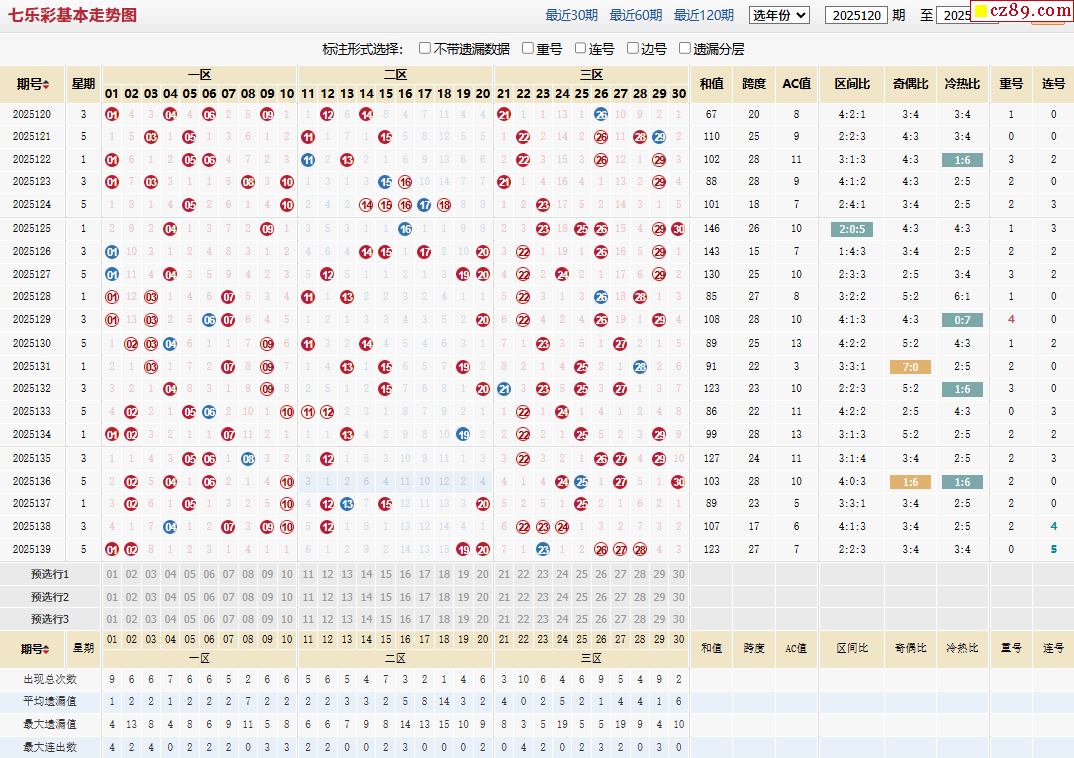This screenshot has width=1074, height=758.
Task: Click teal 2:0:5 cell in row 2025125
Action: (x=851, y=229)
